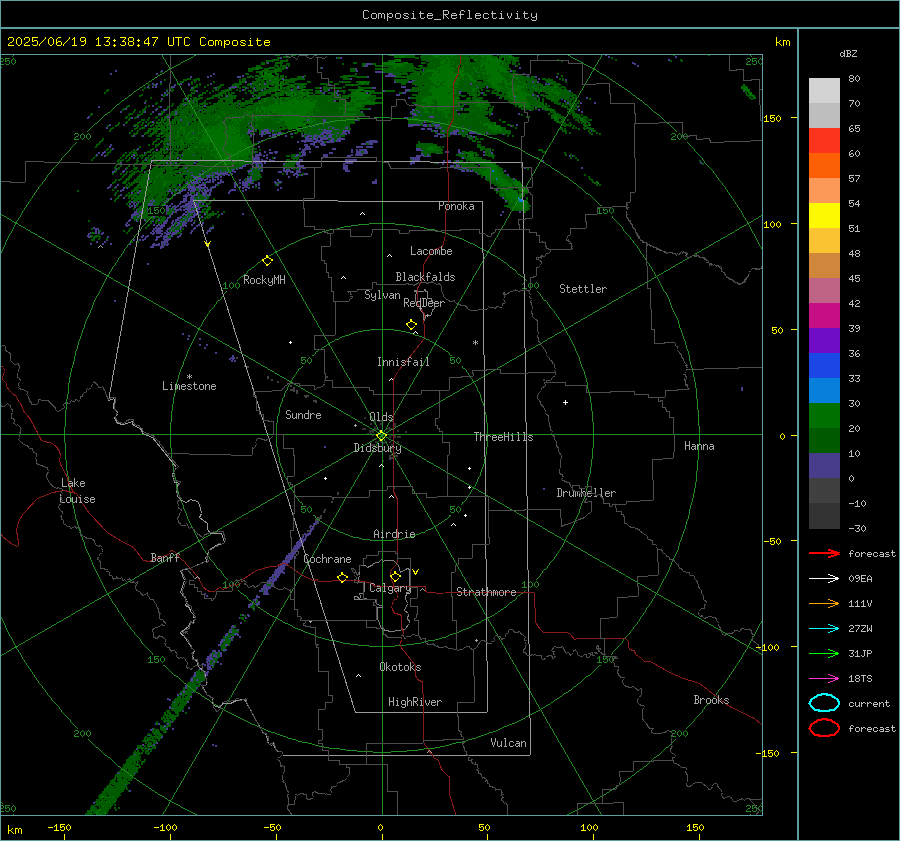Click the Banff label

click(x=165, y=557)
